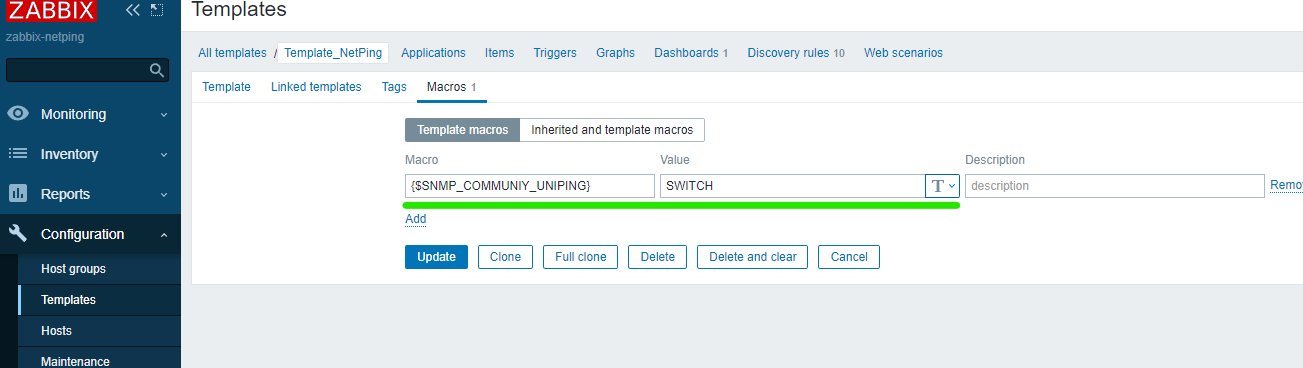Collapse sidebar with double-chevron icon
The height and width of the screenshot is (368, 1303).
pyautogui.click(x=133, y=10)
